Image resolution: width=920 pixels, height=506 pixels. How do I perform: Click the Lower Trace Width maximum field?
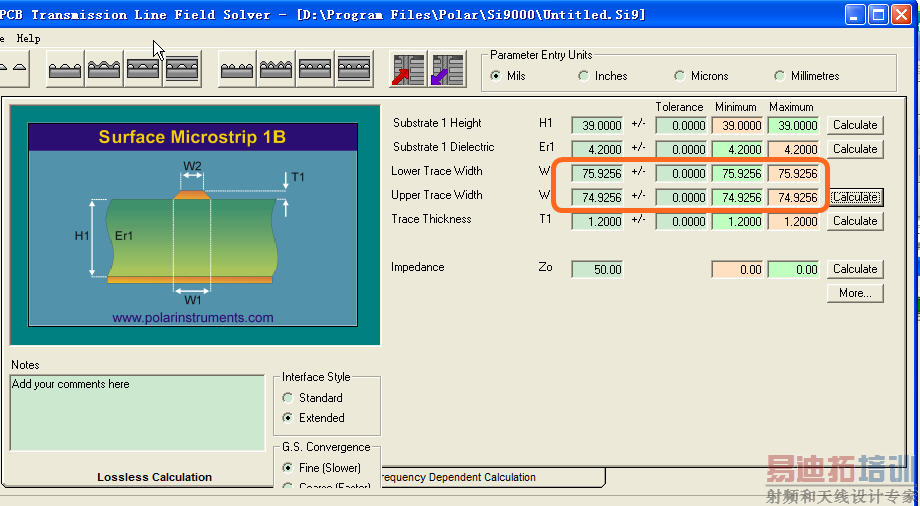pos(793,174)
